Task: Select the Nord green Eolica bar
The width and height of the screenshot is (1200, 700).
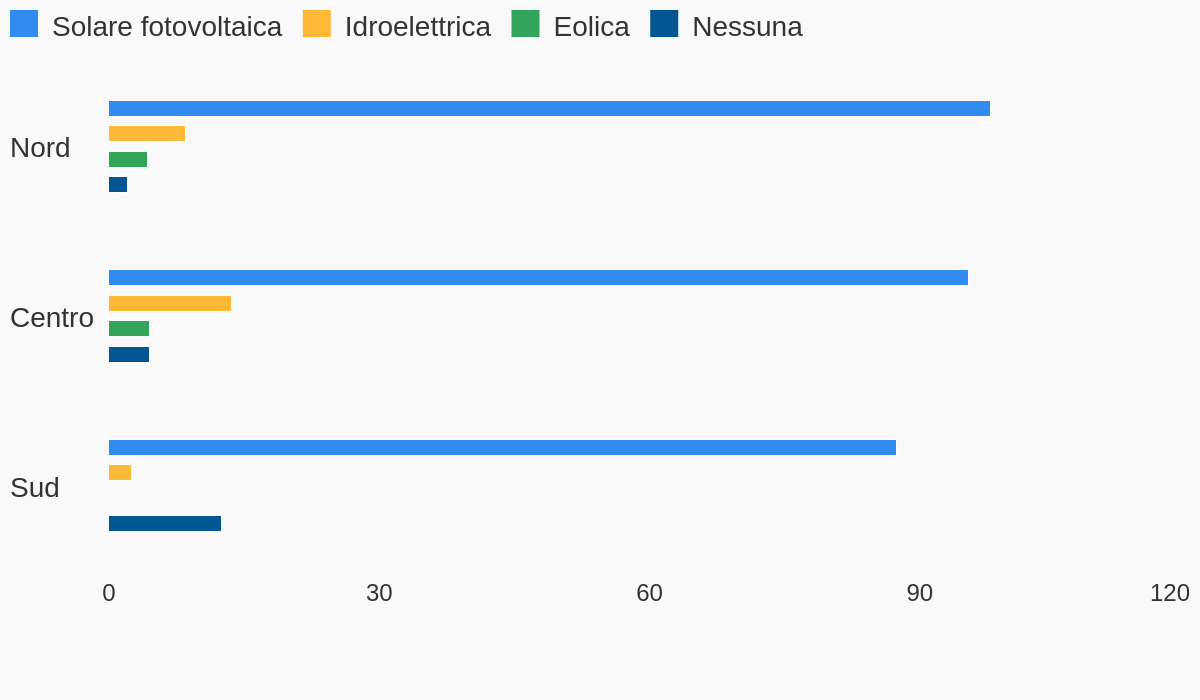Action: tap(128, 159)
